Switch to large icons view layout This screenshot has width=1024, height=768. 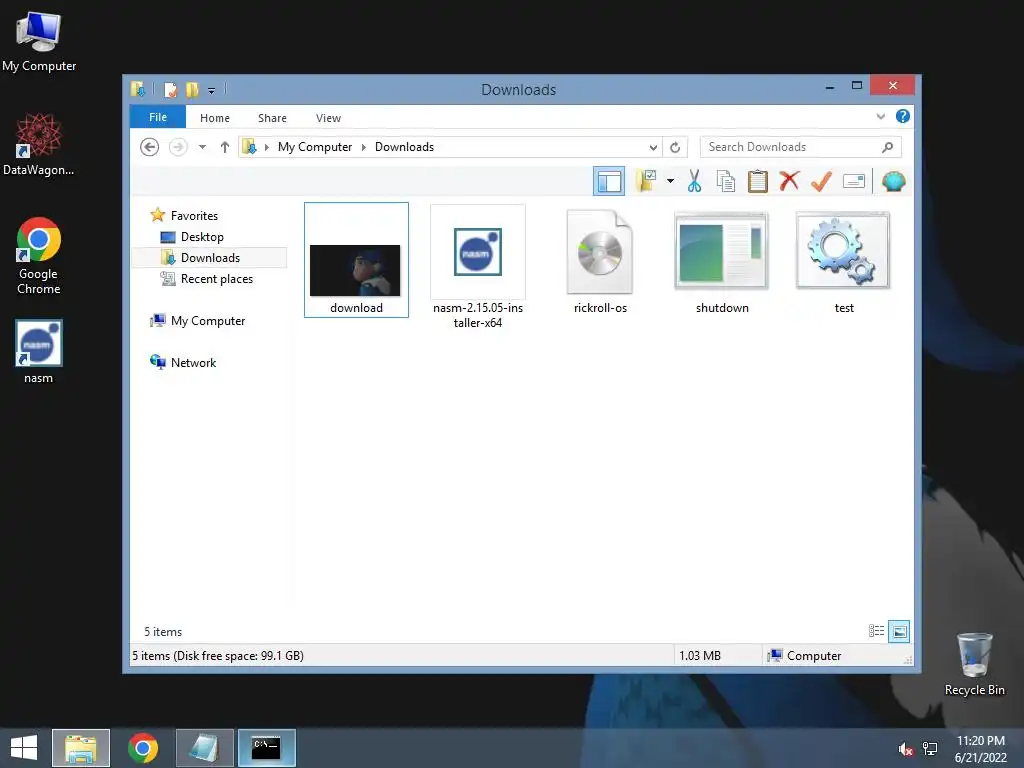point(899,631)
